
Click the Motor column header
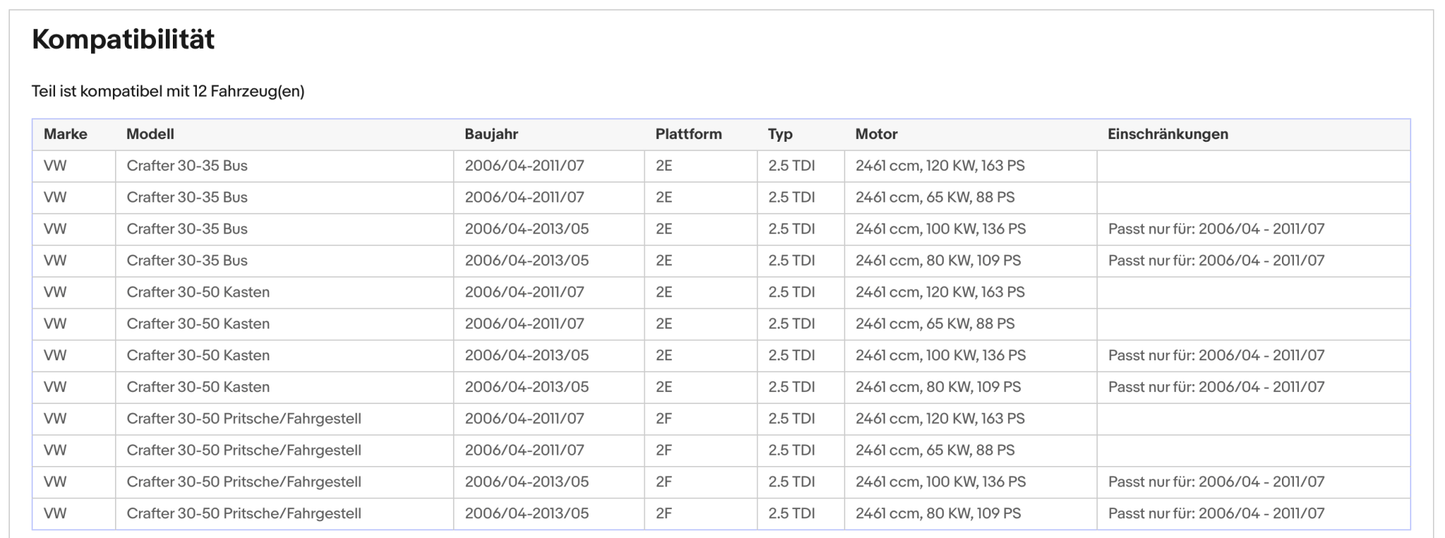tap(876, 134)
